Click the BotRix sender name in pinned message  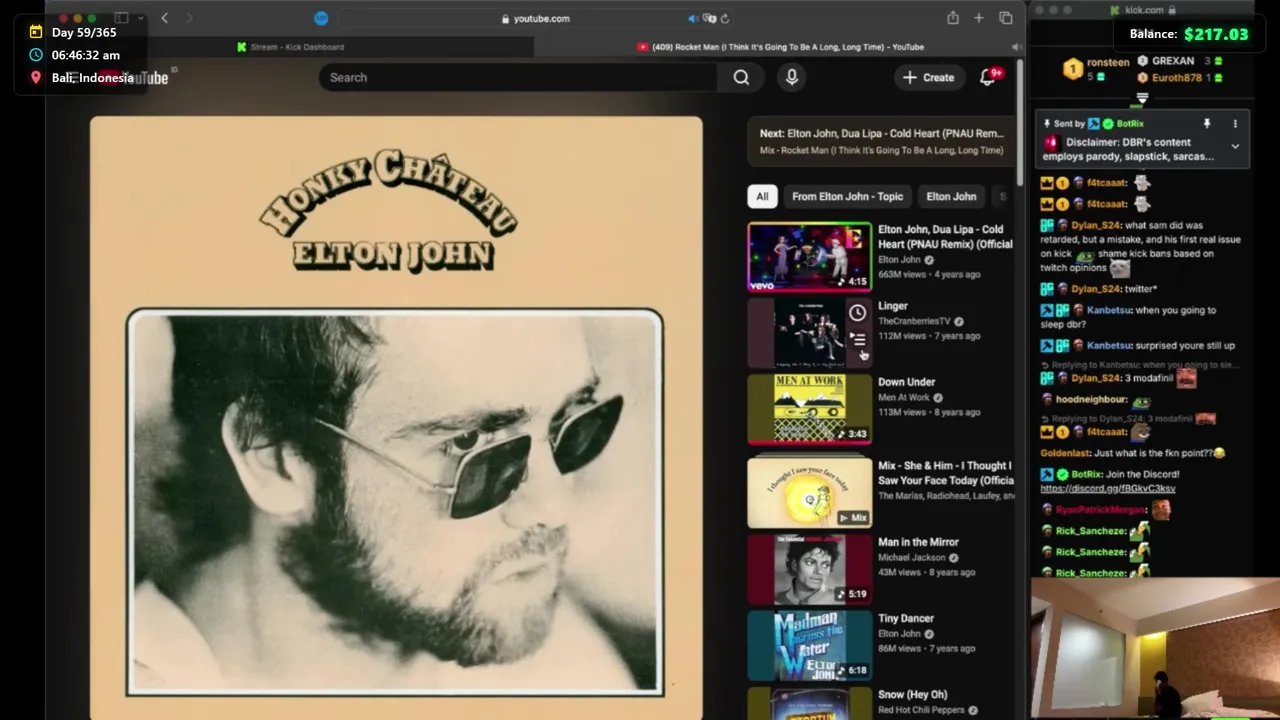[x=1130, y=124]
